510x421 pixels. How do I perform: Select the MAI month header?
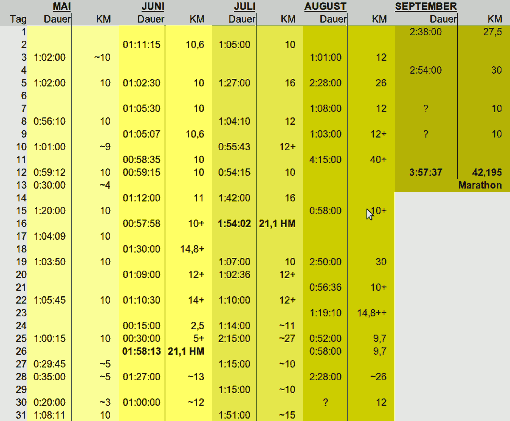[x=62, y=6]
